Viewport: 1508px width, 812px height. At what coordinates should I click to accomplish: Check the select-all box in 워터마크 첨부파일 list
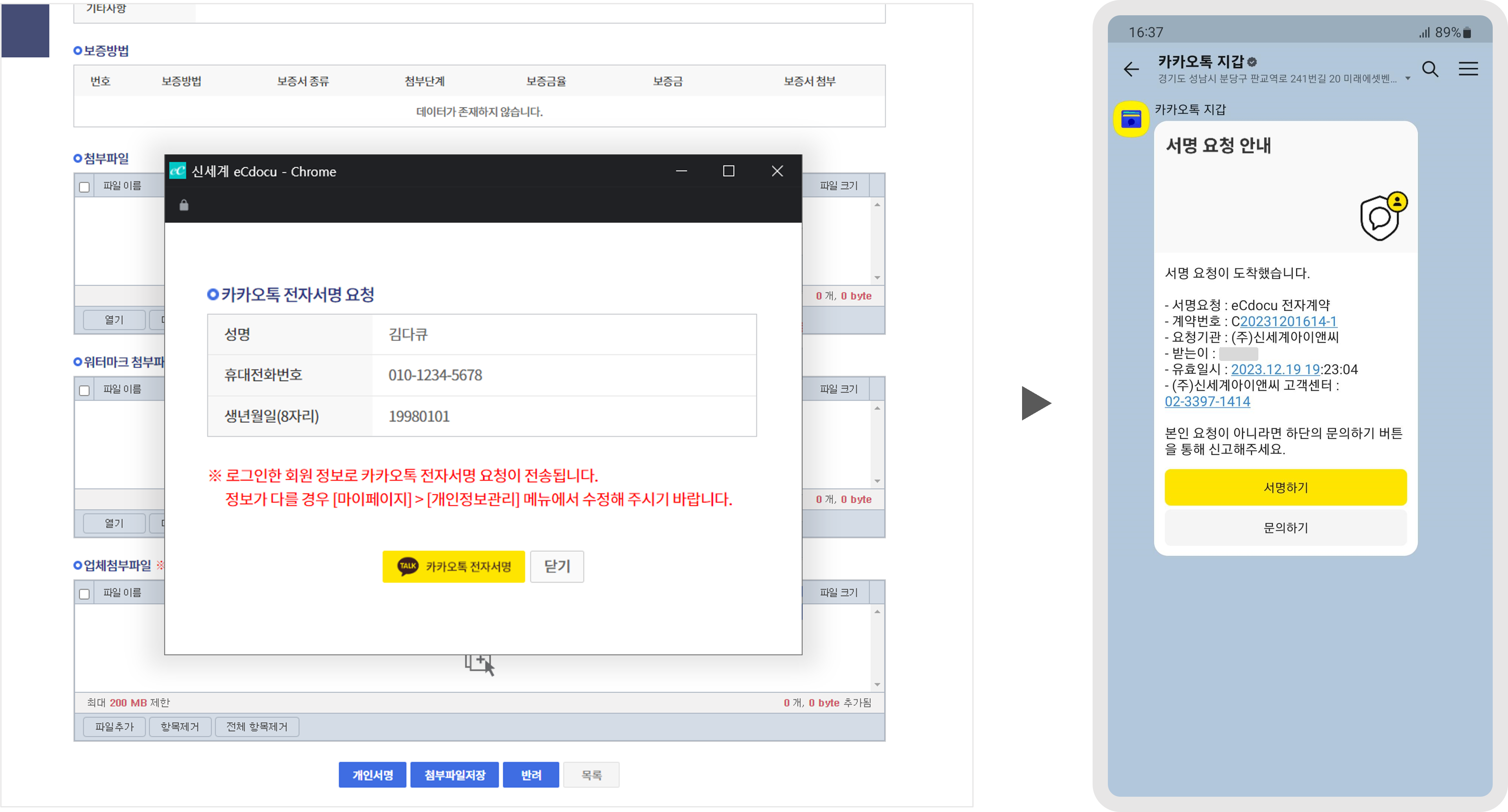coord(84,390)
